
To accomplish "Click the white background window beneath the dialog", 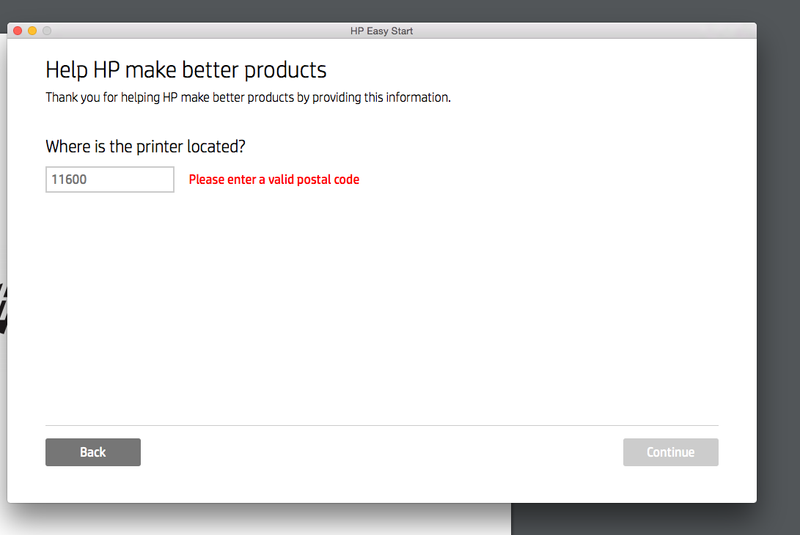I will click(x=250, y=520).
